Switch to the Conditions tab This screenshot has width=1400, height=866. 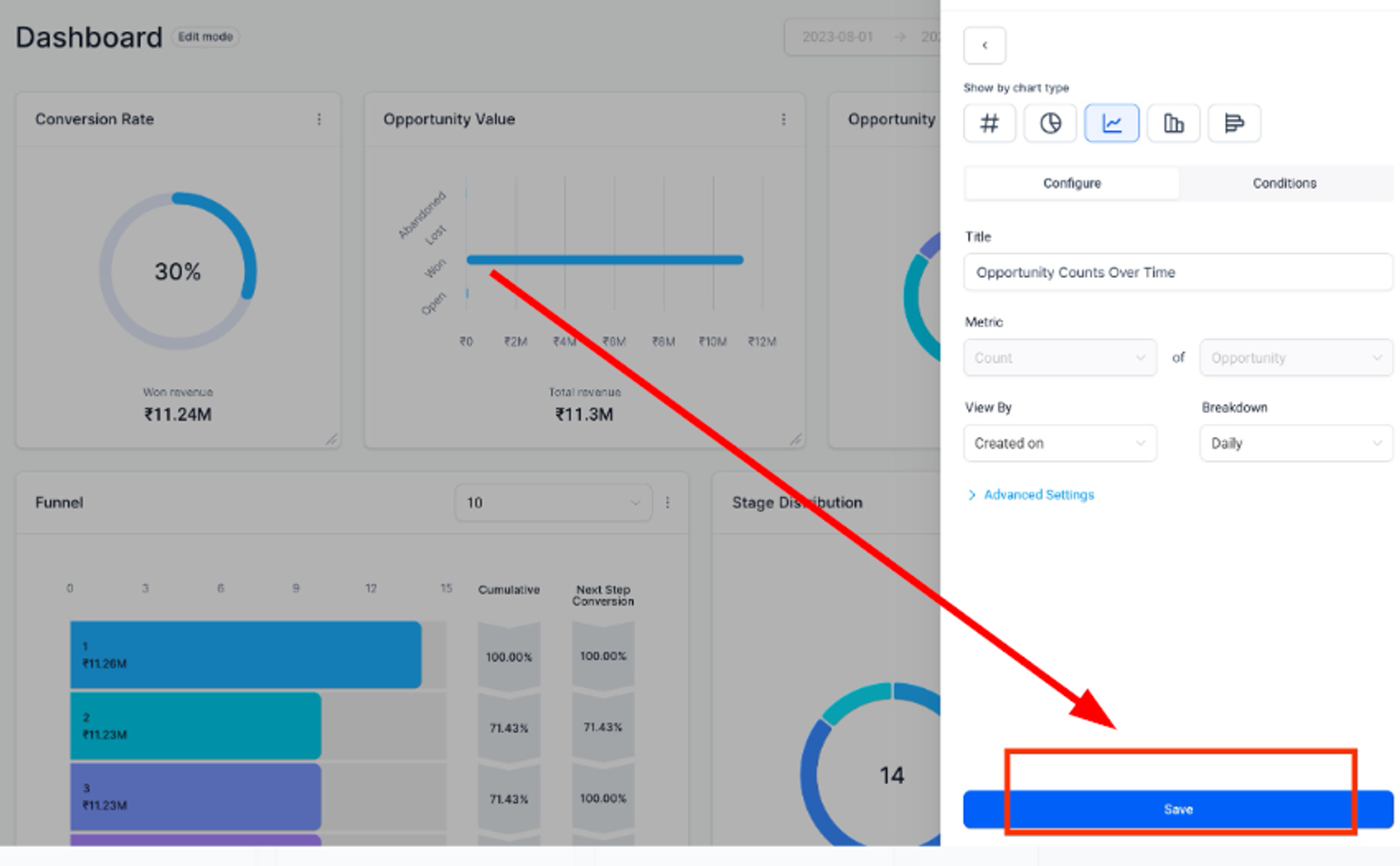pyautogui.click(x=1284, y=183)
